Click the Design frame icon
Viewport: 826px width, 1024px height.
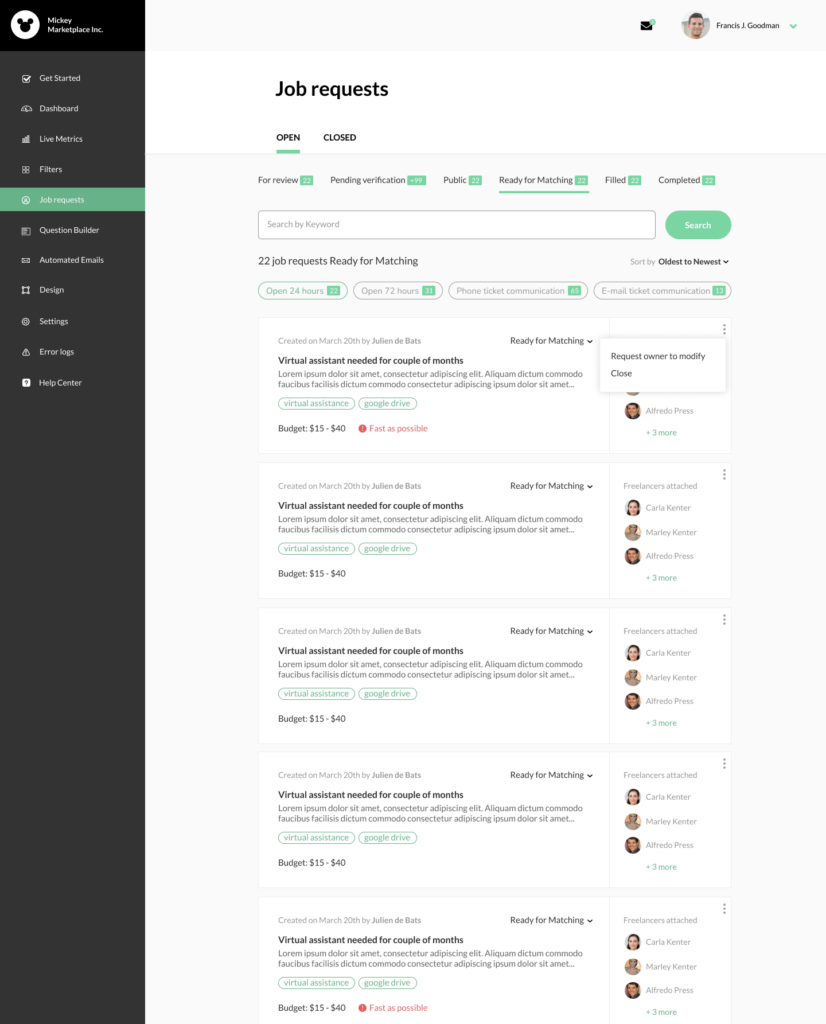[26, 290]
